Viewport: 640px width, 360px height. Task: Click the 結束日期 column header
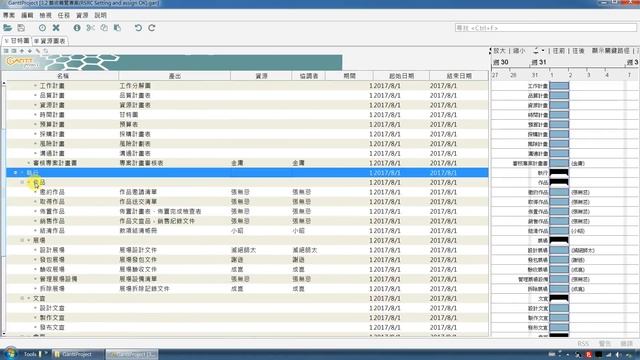coord(459,76)
